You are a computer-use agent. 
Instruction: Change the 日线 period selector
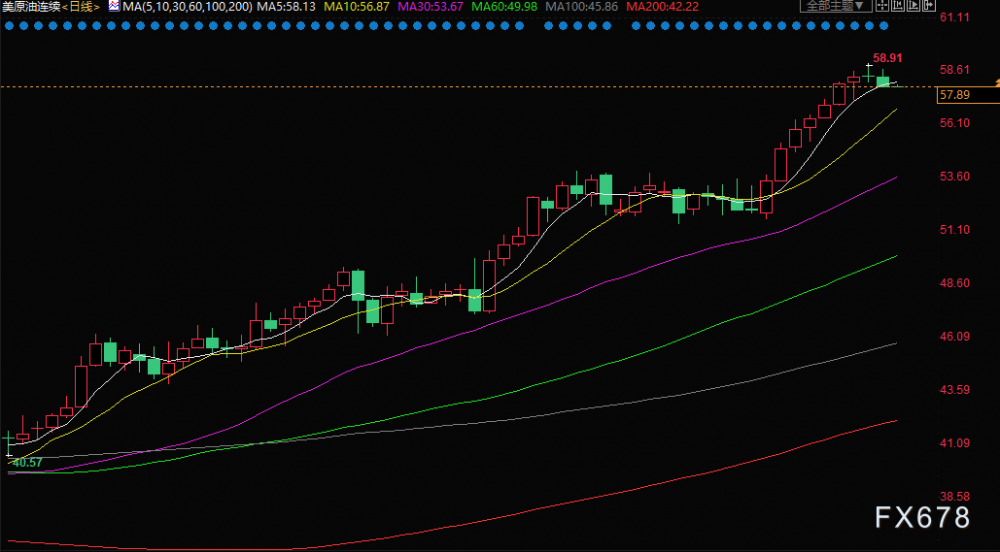81,7
